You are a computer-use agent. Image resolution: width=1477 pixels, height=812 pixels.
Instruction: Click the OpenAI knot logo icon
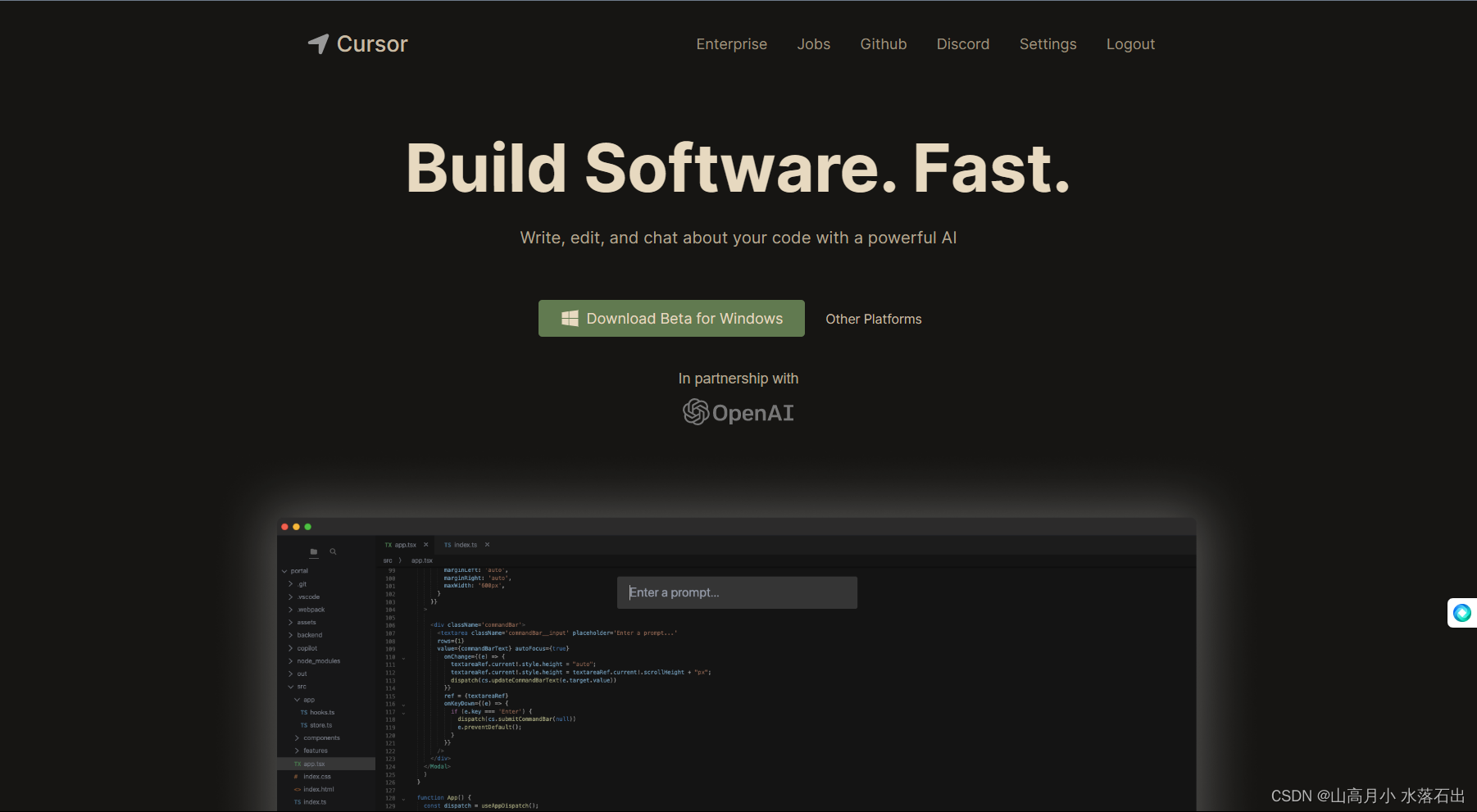tap(696, 412)
